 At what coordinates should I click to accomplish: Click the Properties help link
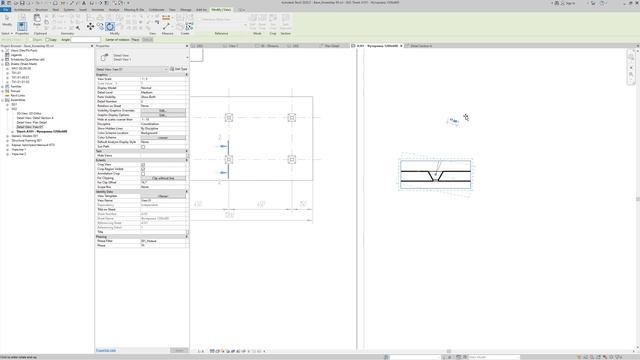(x=106, y=350)
